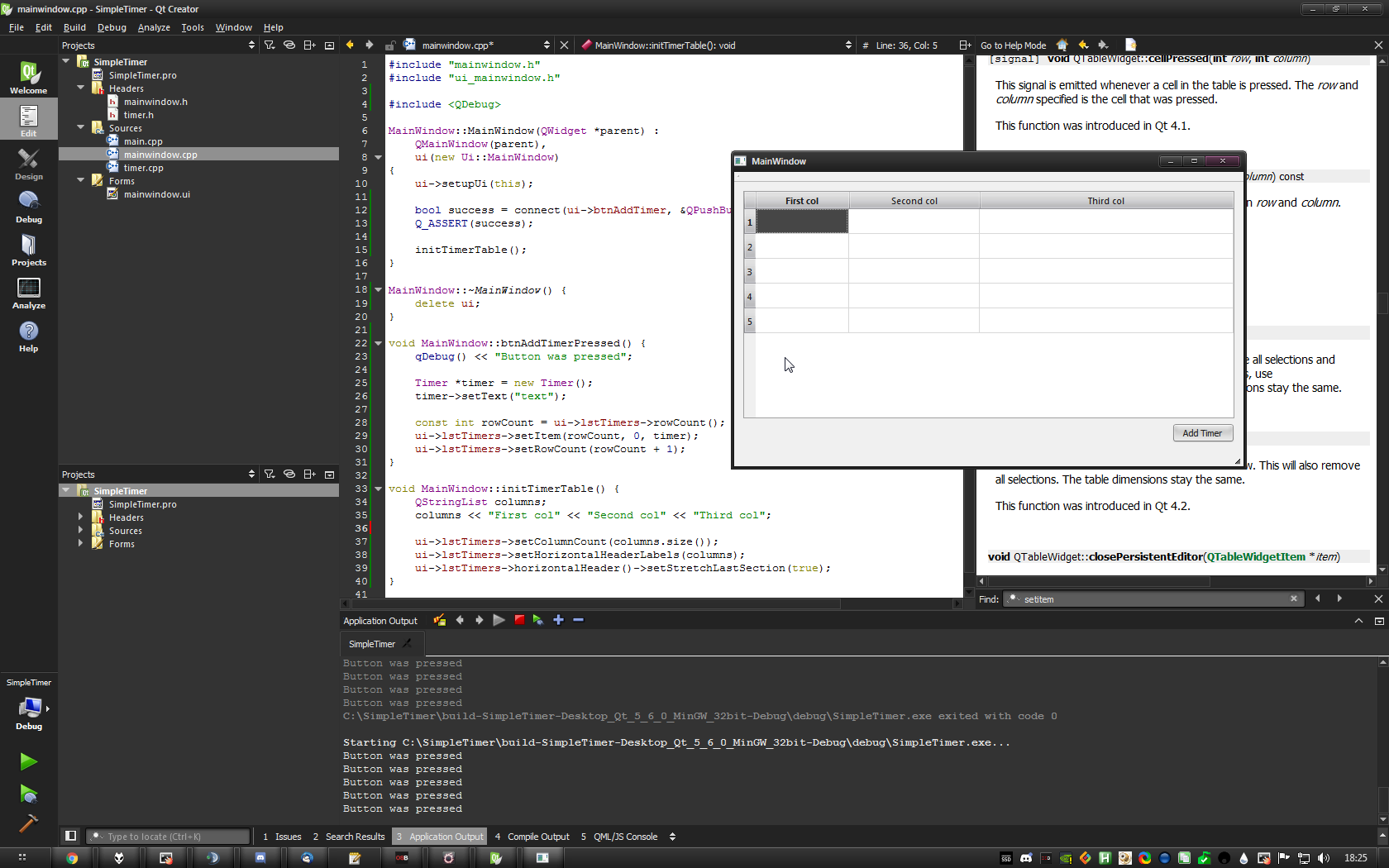The image size is (1389, 868).
Task: Click the Add Bookmark icon in help toolbar
Action: (1130, 45)
